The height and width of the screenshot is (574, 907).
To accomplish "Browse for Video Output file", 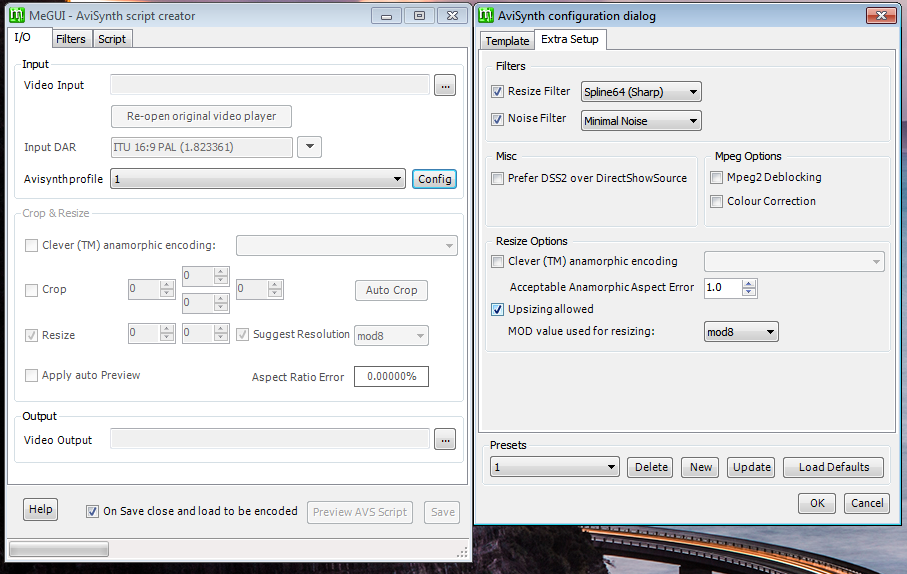I will (445, 439).
